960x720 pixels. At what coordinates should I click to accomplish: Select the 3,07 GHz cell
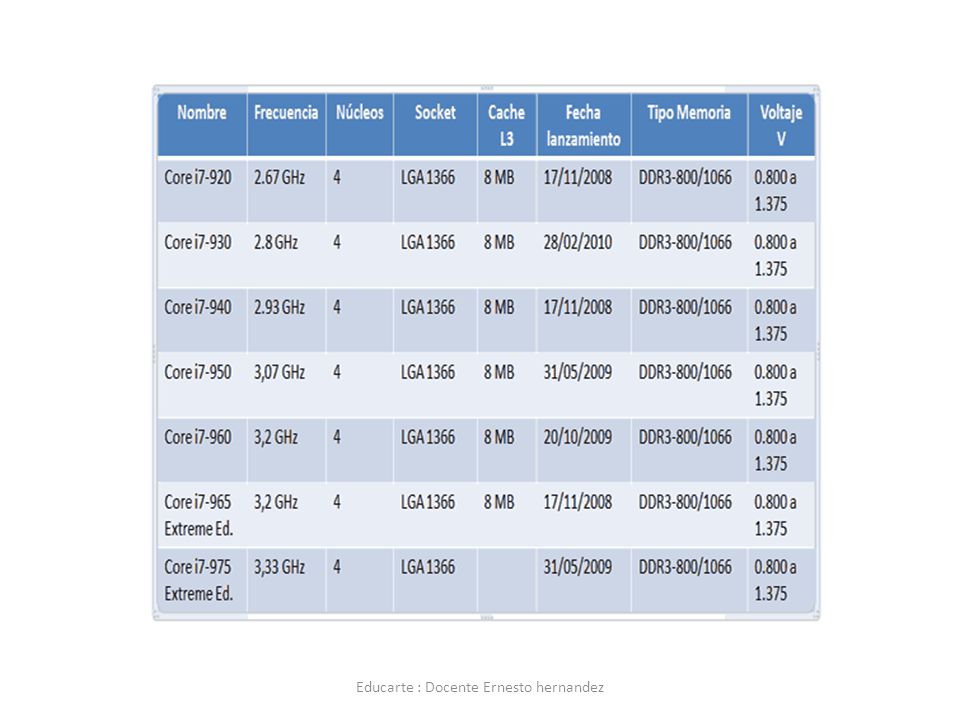point(286,384)
